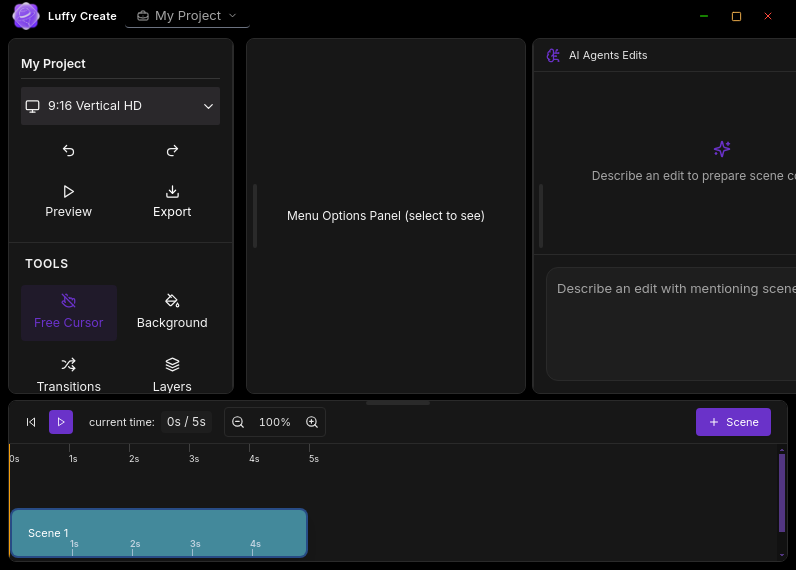Viewport: 796px width, 570px height.
Task: Click the Luffy Create logo icon
Action: point(26,16)
